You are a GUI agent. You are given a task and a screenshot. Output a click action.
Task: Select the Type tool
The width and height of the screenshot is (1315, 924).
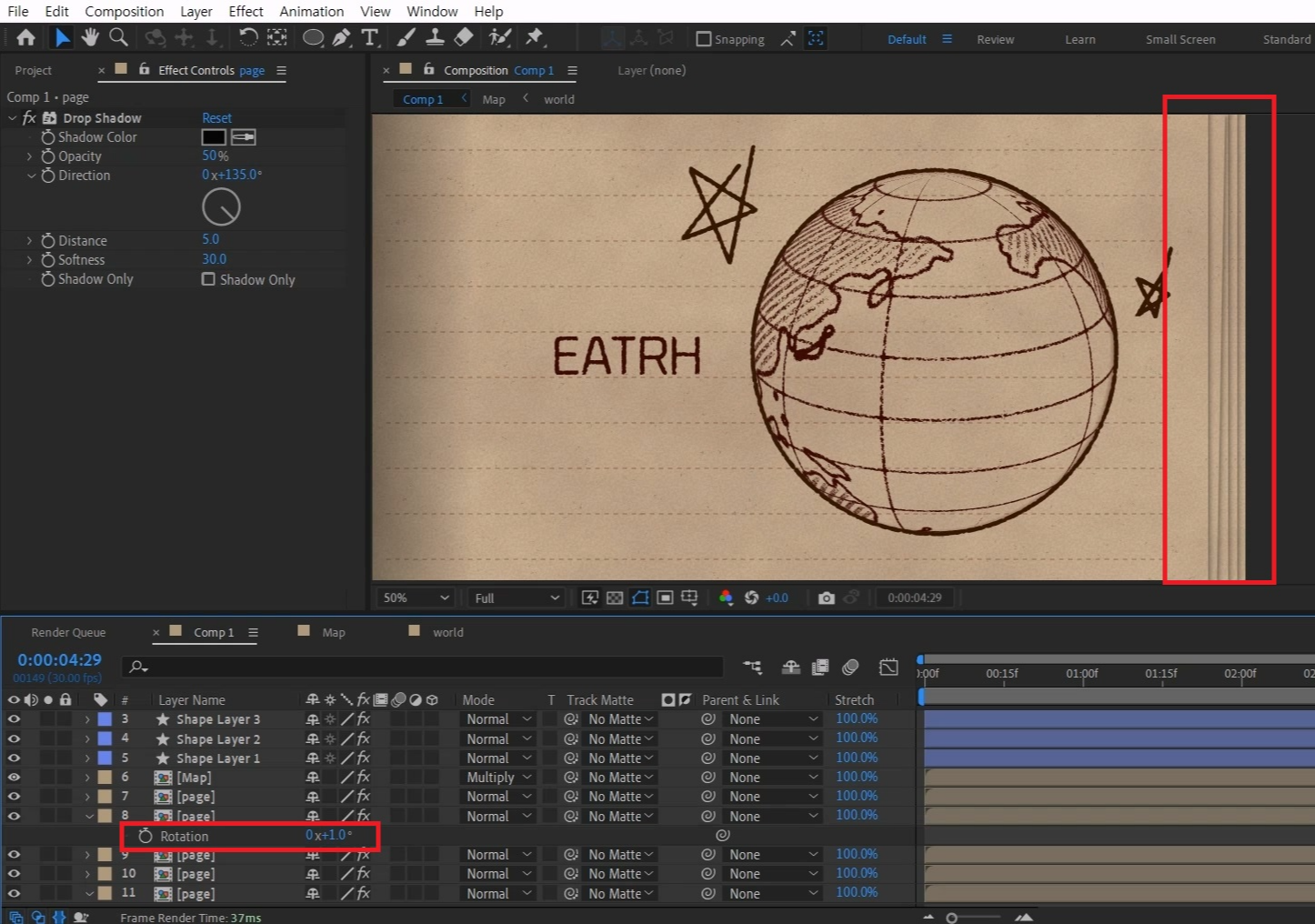pos(369,37)
